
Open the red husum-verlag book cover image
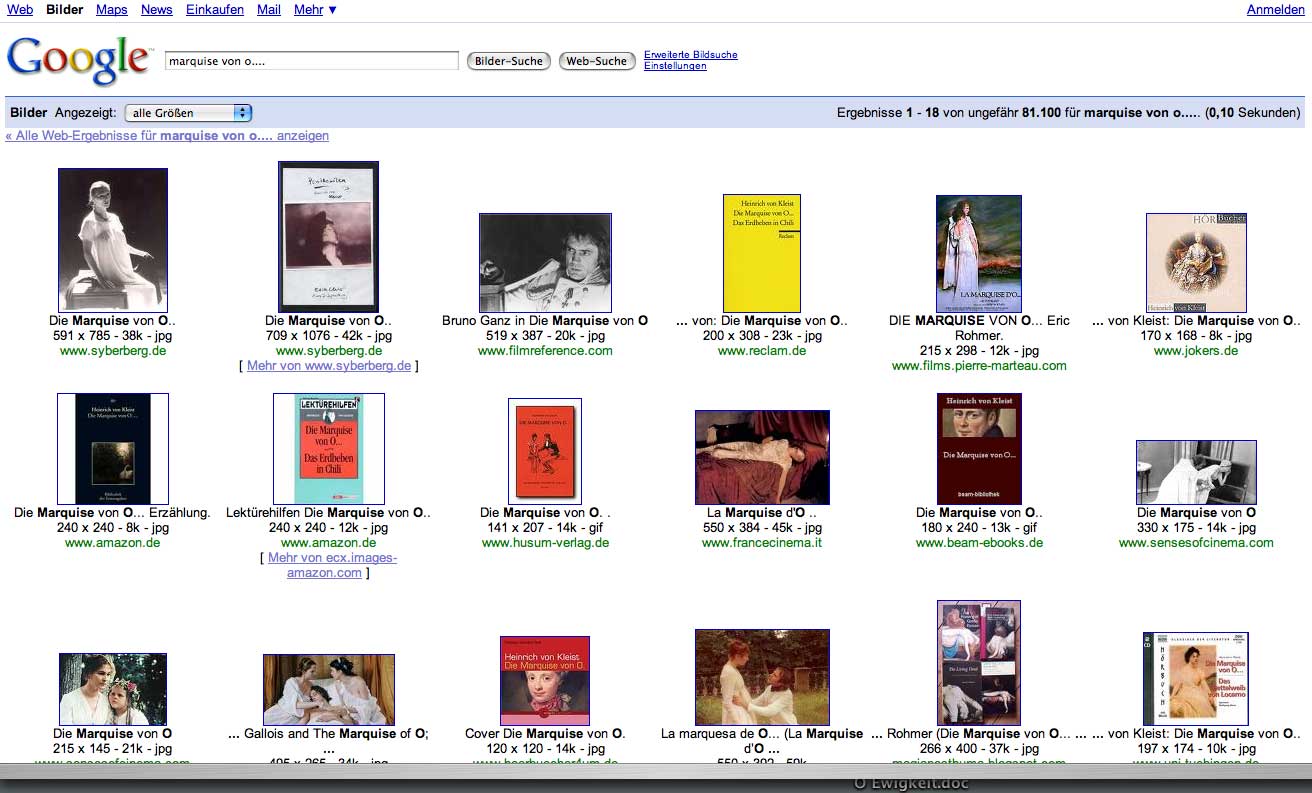click(545, 450)
